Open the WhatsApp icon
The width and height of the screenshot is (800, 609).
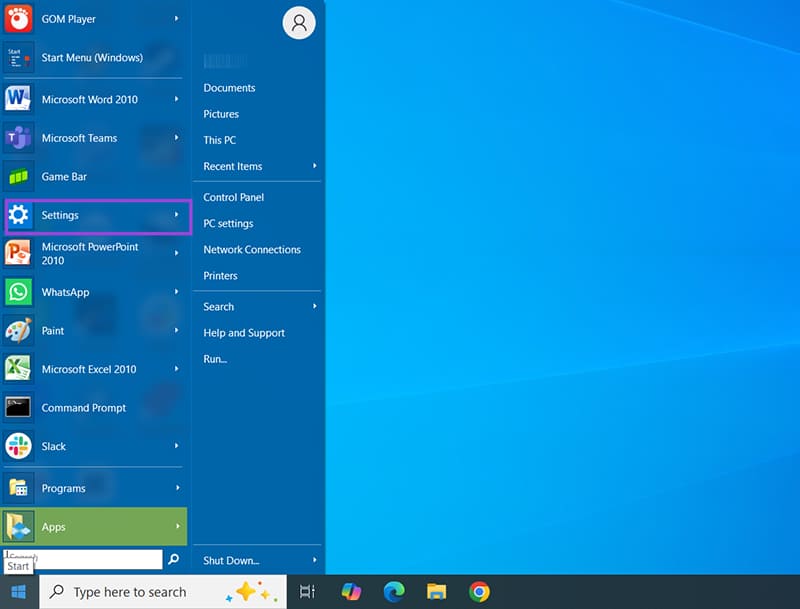(x=18, y=292)
